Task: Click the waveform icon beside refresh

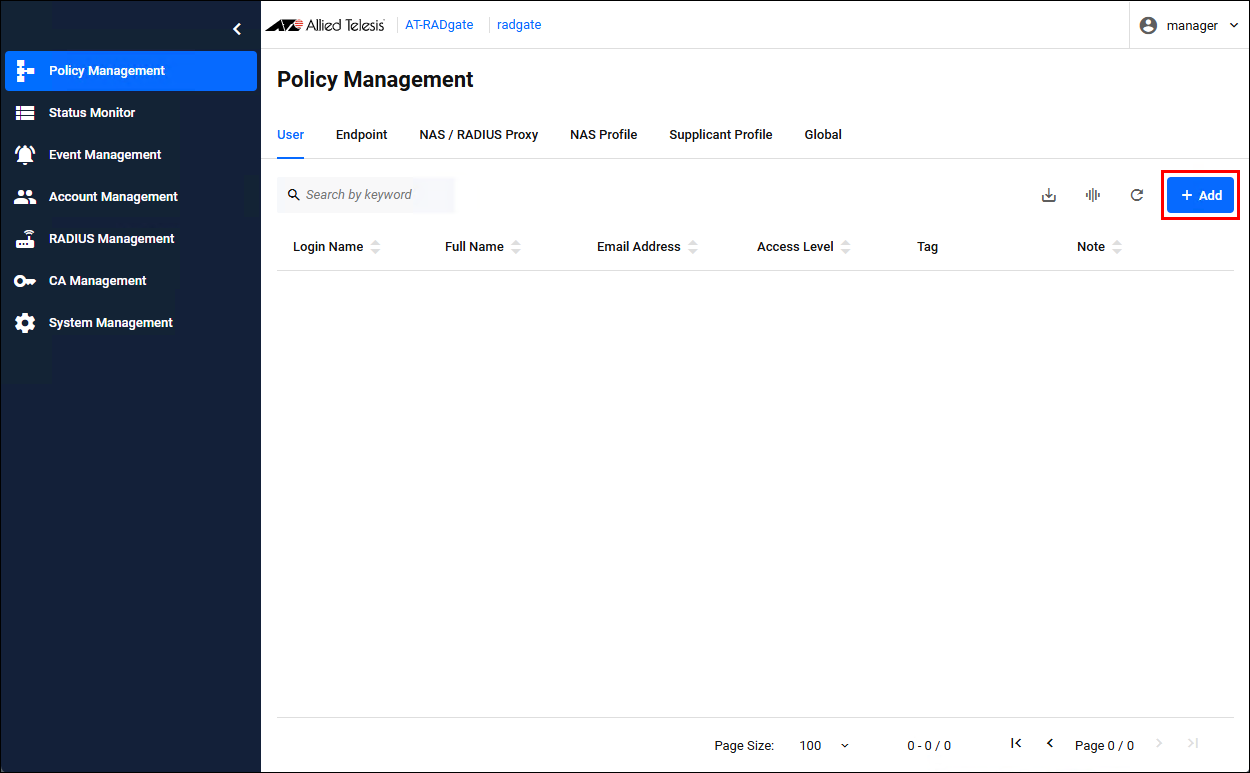Action: (1093, 195)
